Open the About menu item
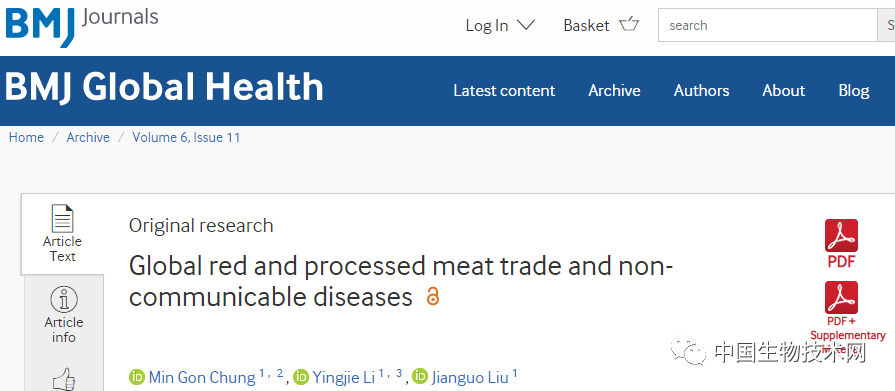 (784, 91)
